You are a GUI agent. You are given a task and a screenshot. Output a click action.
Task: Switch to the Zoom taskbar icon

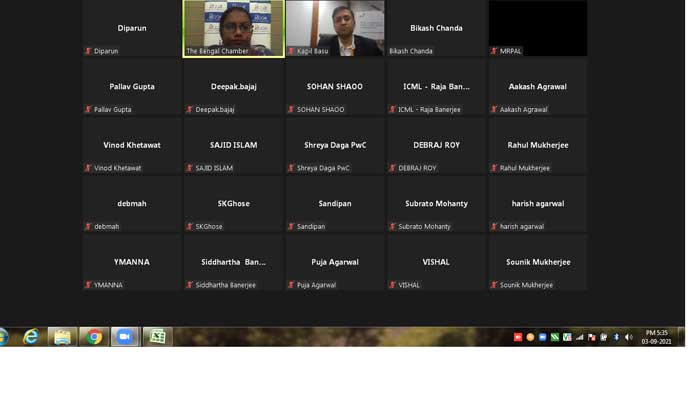[125, 336]
